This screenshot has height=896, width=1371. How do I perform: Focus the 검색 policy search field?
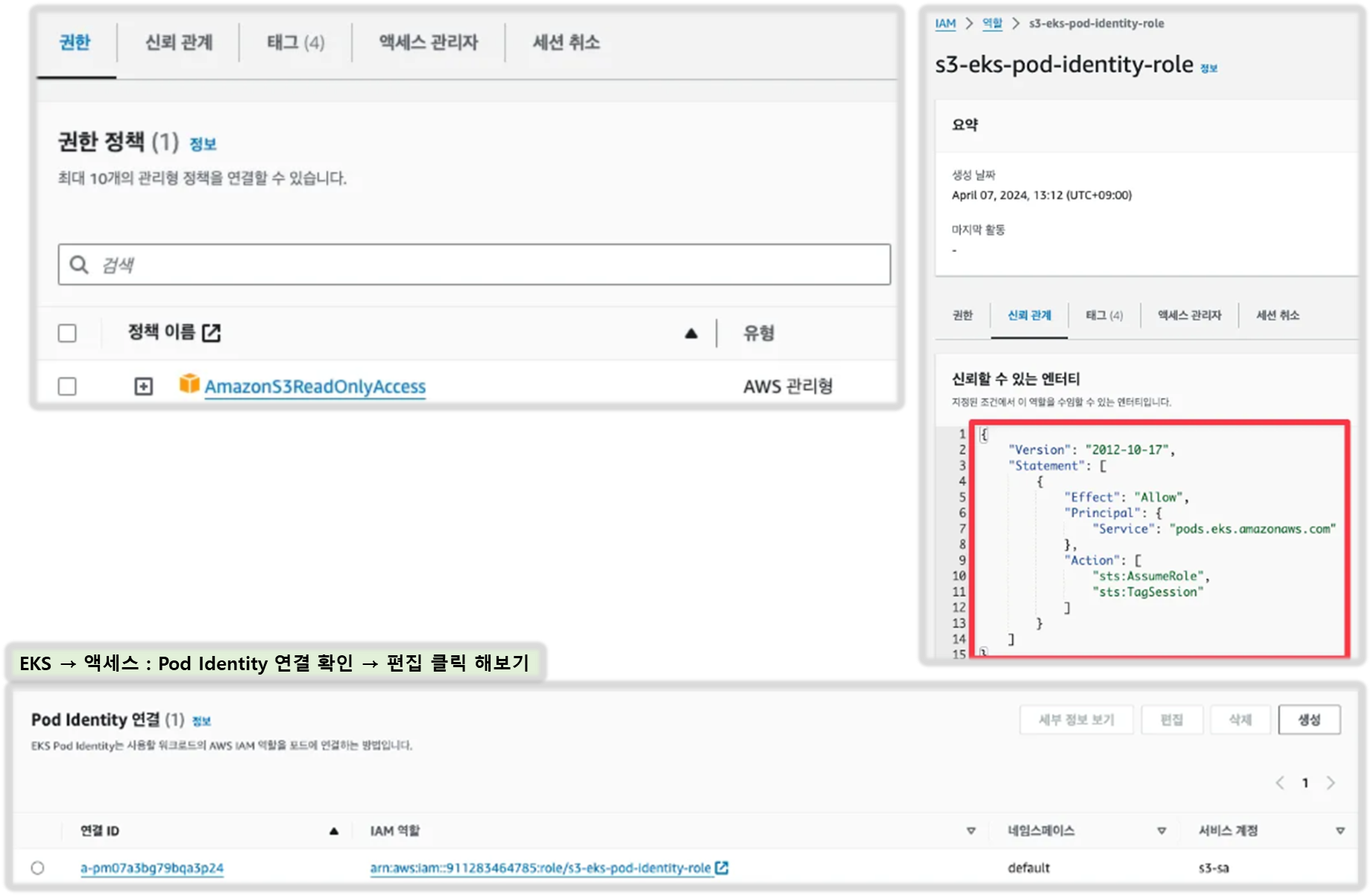(x=474, y=265)
